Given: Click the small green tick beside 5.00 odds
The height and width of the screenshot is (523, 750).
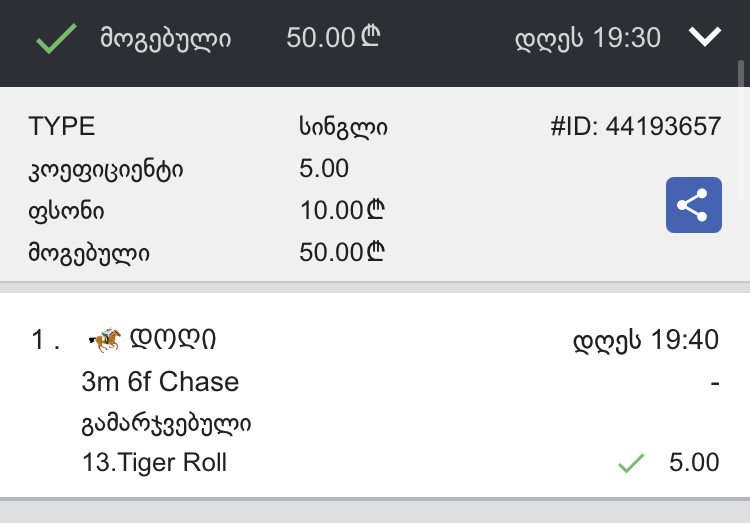Looking at the screenshot, I should coord(630,463).
